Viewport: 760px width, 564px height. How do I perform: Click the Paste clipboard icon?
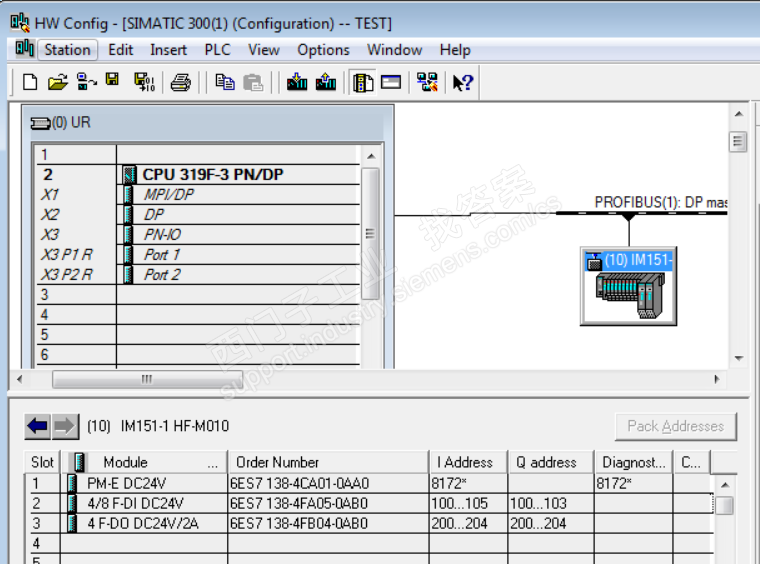[x=253, y=82]
